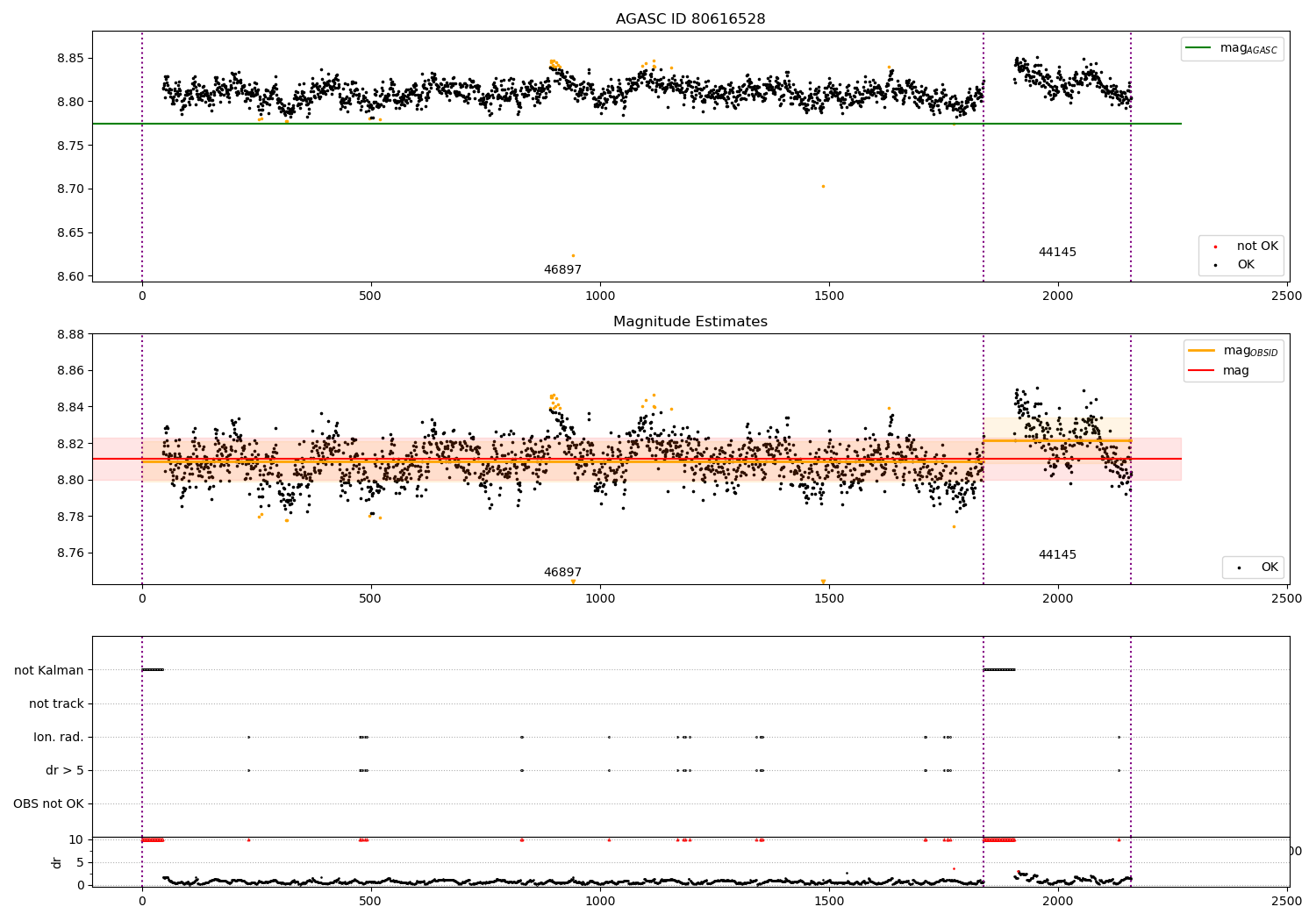
Task: Click the 8.85 y-axis tick label
Action: click(x=70, y=58)
